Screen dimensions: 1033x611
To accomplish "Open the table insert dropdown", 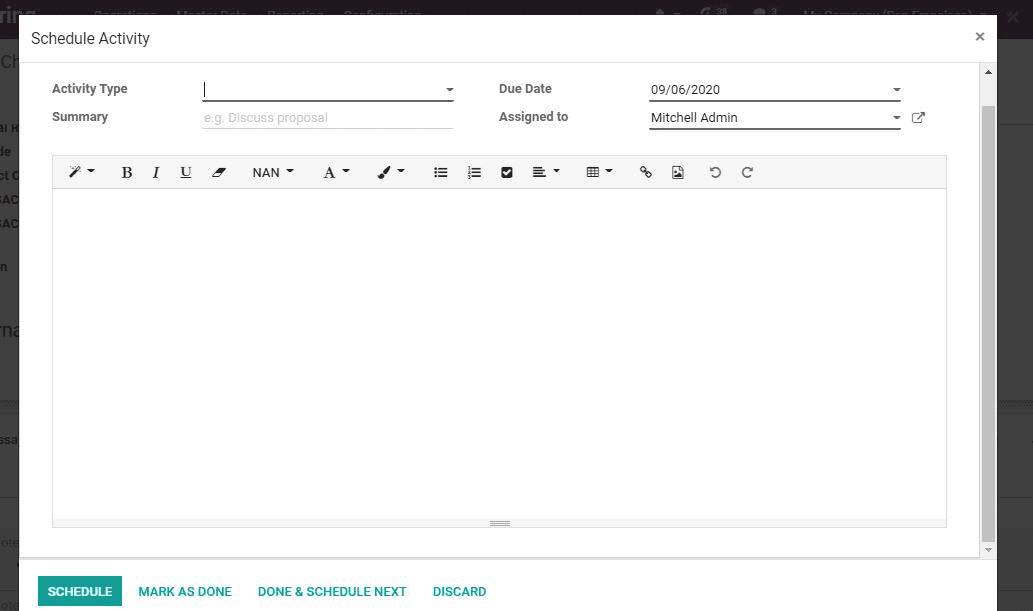I will (x=599, y=172).
